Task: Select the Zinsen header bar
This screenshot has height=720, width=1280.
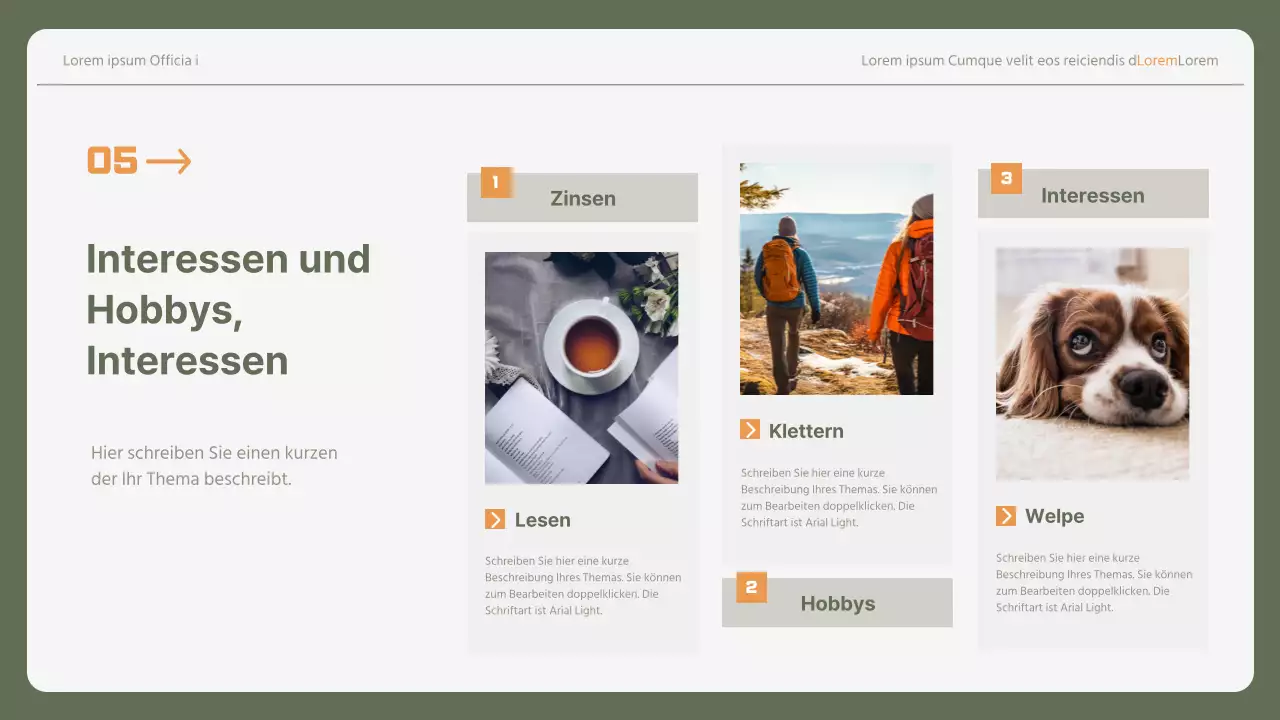Action: [582, 197]
